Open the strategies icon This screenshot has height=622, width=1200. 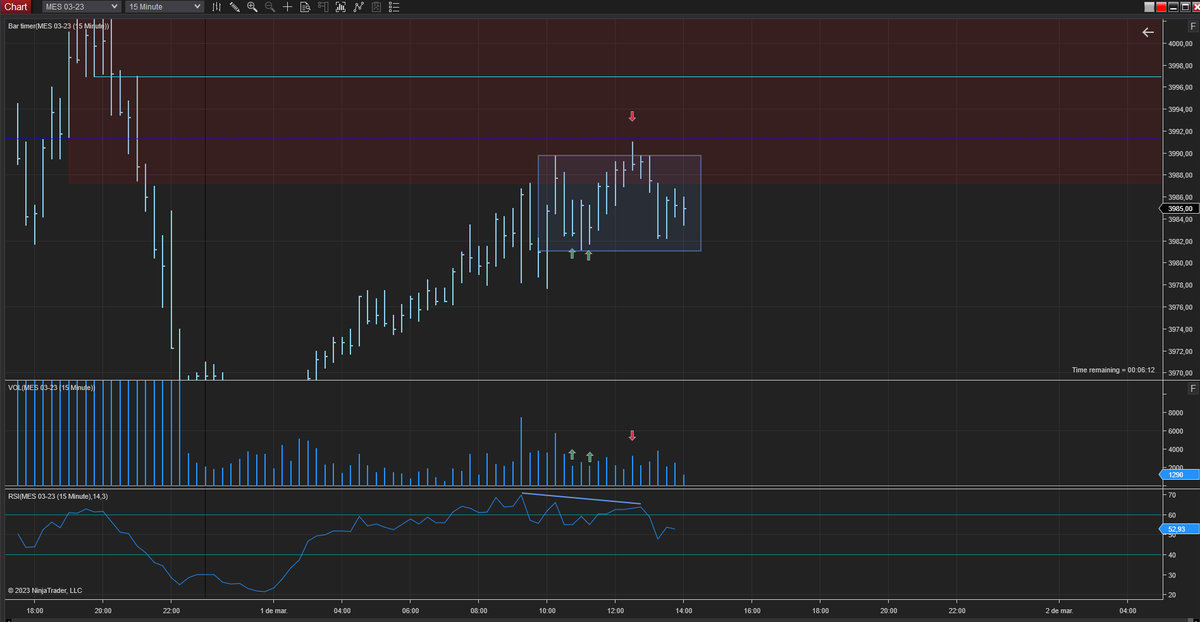pyautogui.click(x=376, y=7)
